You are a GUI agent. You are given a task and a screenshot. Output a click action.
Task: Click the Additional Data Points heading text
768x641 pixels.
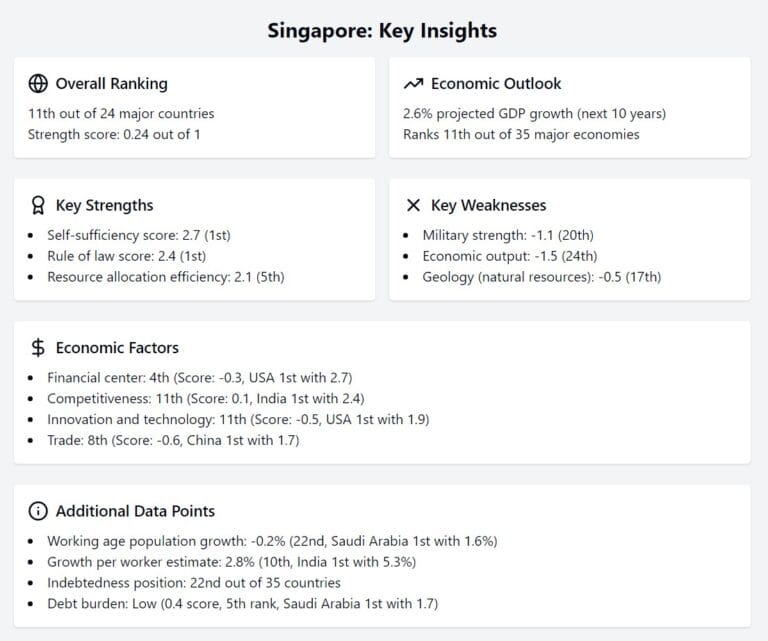coord(135,511)
